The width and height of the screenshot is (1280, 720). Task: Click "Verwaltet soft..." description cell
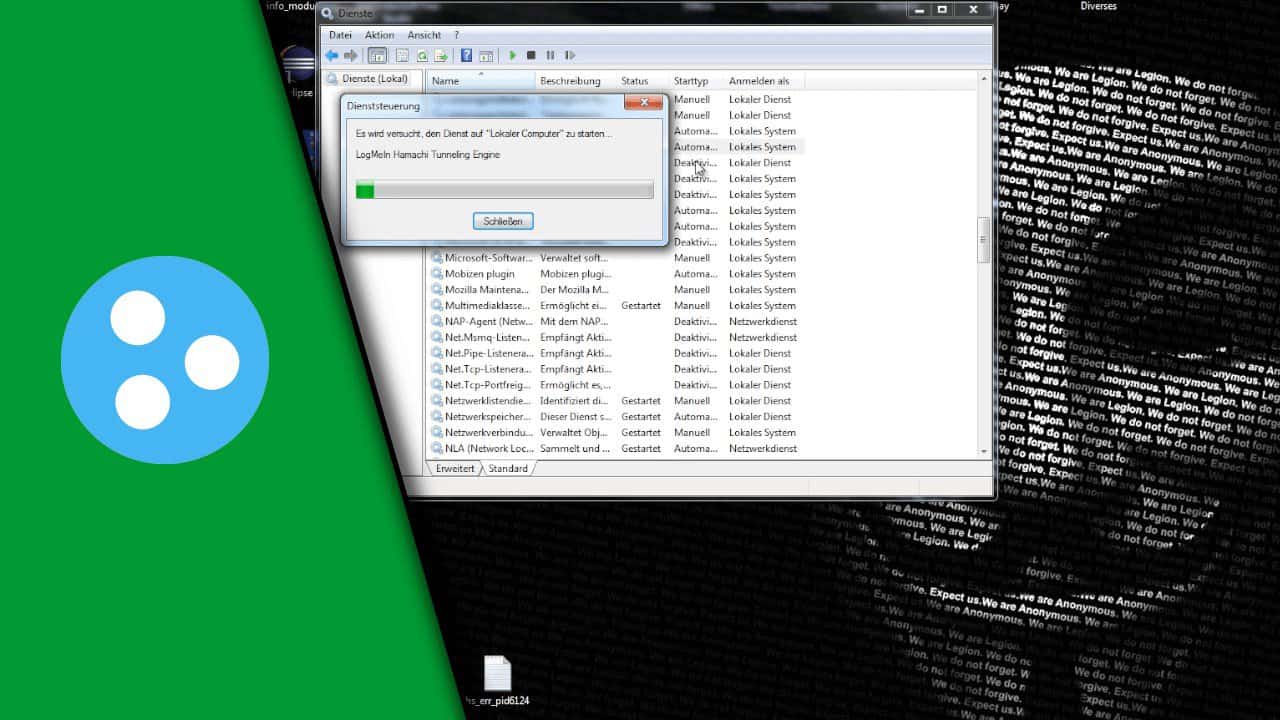tap(574, 258)
